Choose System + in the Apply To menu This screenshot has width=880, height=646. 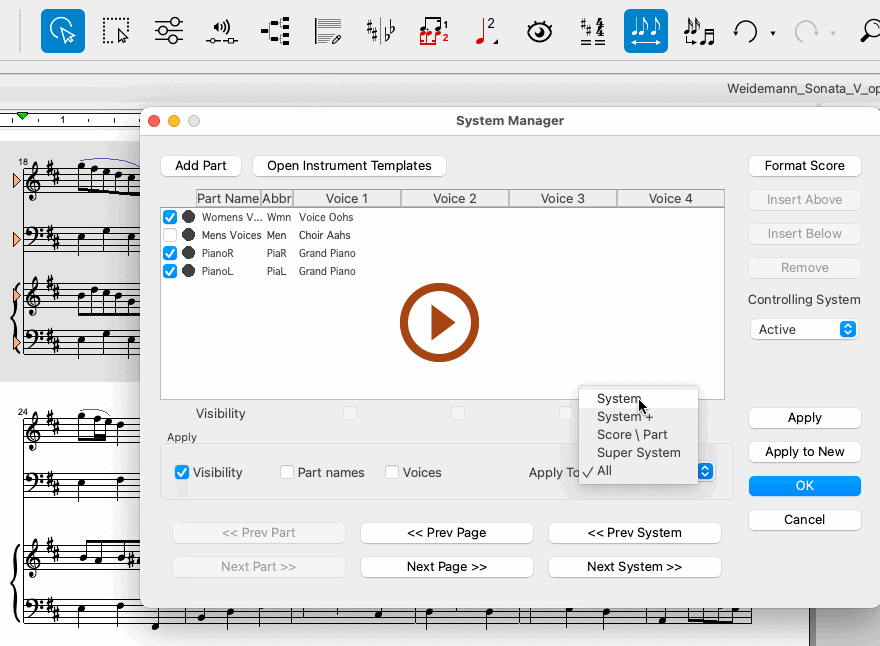[638, 416]
